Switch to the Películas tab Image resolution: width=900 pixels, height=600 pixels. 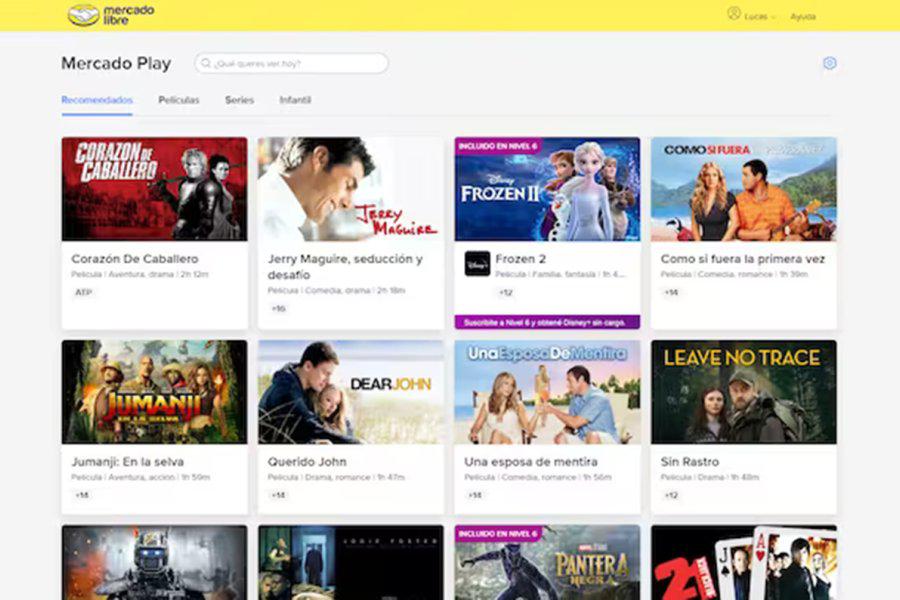178,100
